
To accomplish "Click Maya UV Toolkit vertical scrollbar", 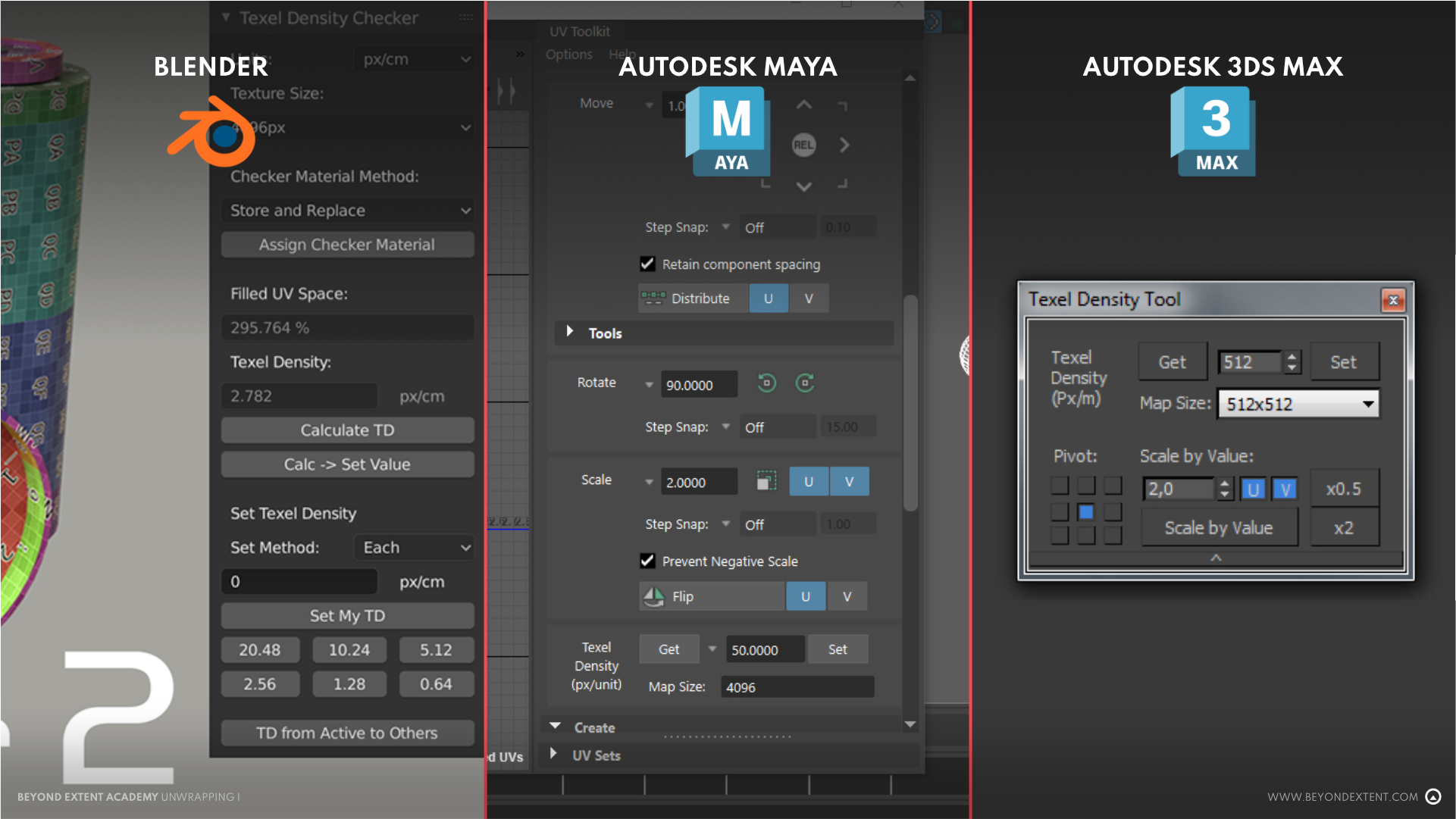I will [910, 402].
